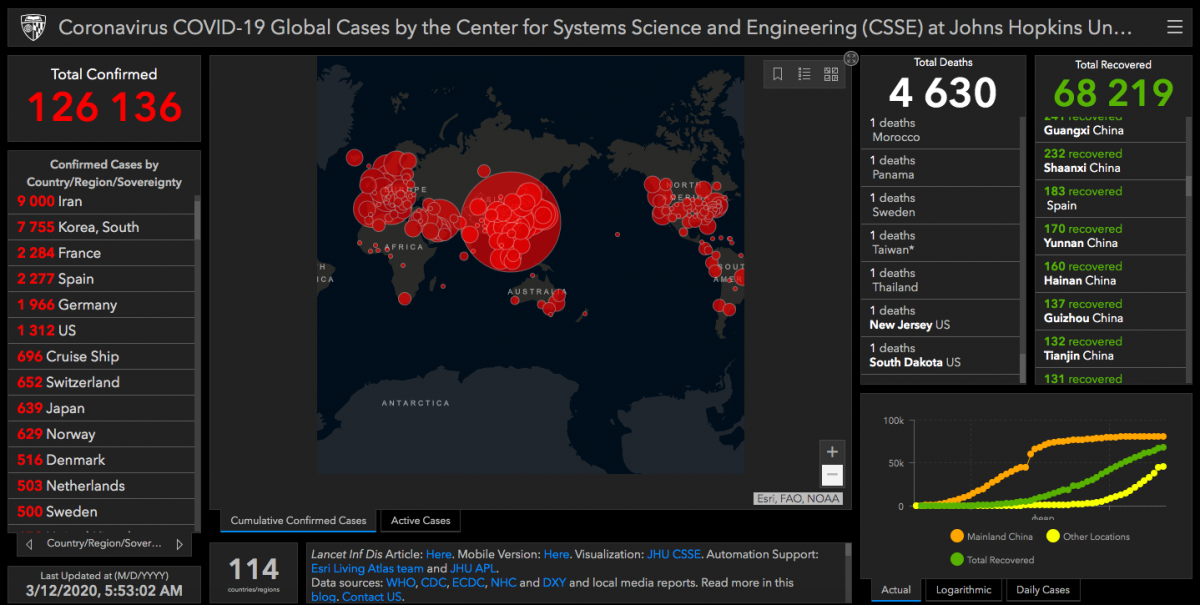Open the DXY data source link
This screenshot has width=1200, height=605.
coord(554,582)
